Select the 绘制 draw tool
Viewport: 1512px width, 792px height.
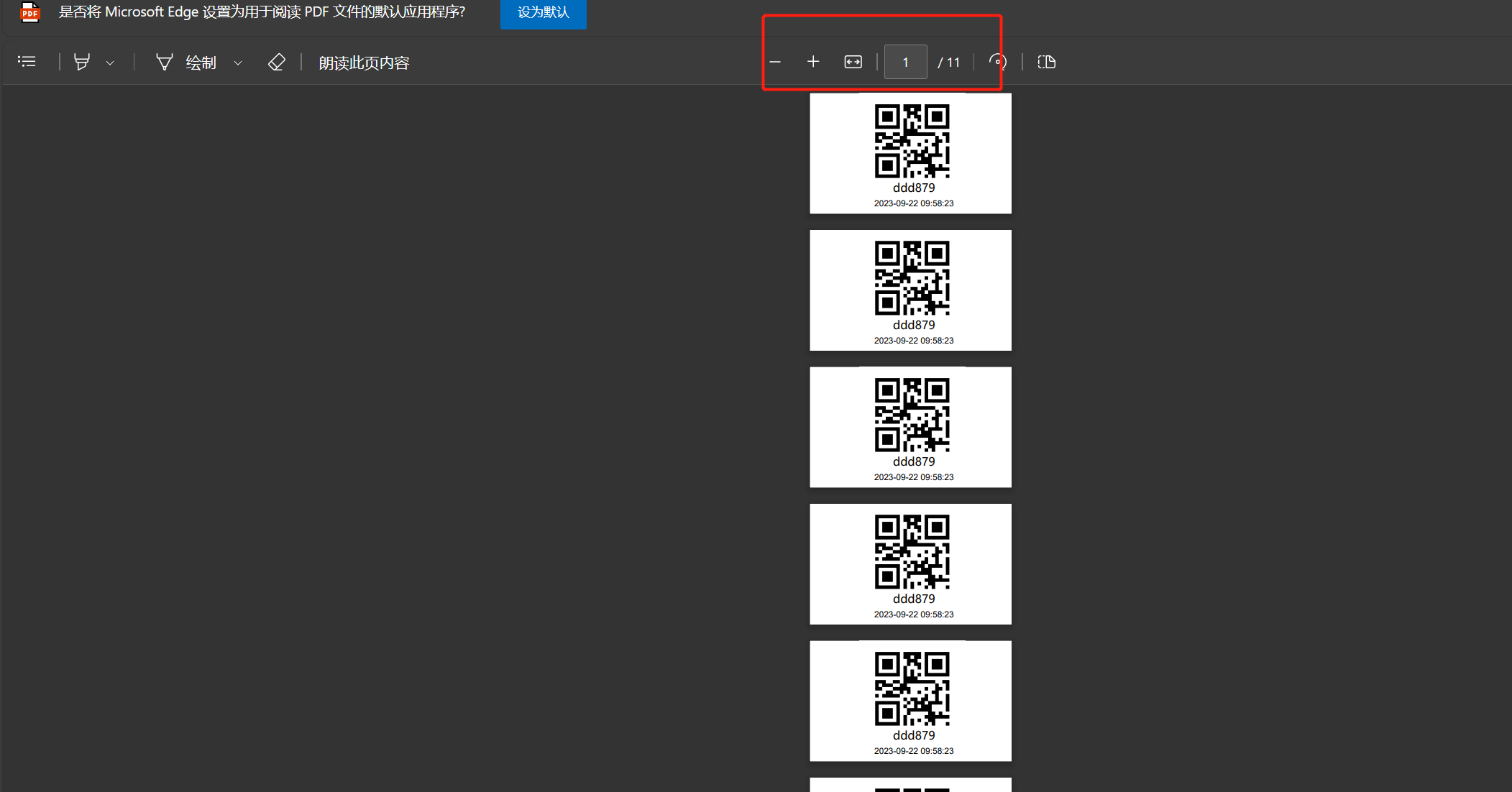(x=186, y=63)
